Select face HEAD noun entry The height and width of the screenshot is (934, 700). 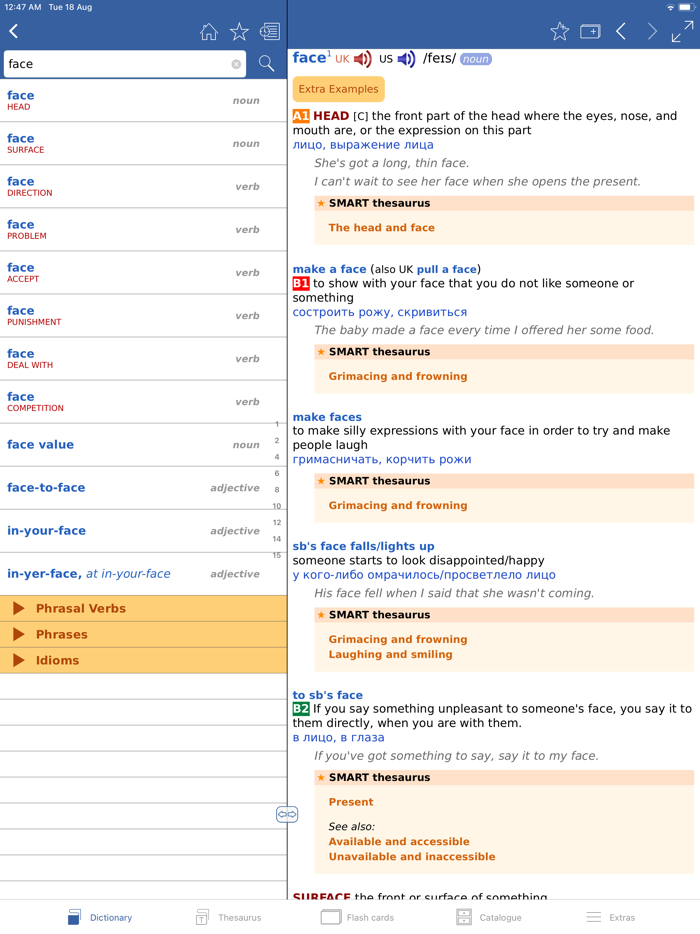click(x=143, y=101)
